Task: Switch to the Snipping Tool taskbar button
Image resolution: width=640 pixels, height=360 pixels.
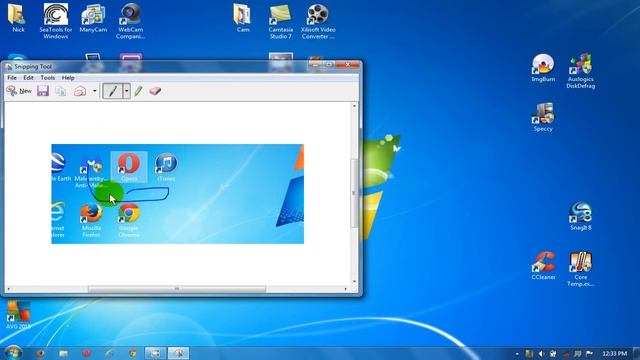Action: click(x=178, y=353)
